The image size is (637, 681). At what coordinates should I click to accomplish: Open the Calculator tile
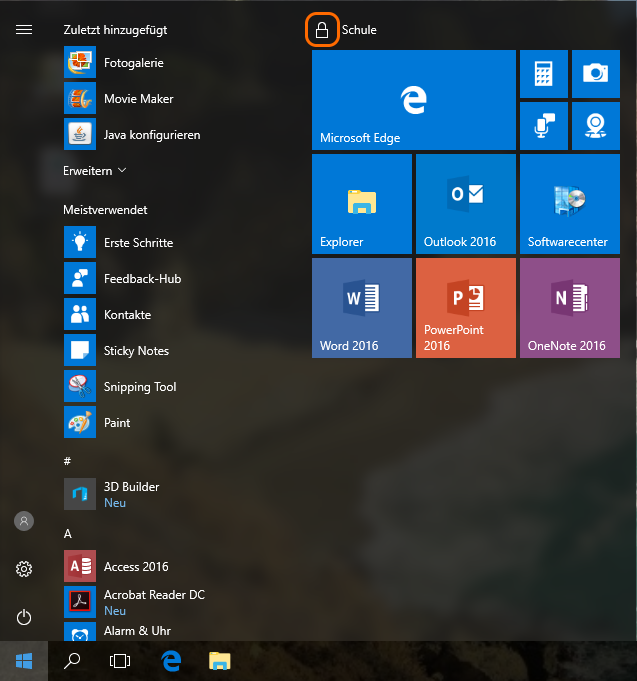[544, 74]
